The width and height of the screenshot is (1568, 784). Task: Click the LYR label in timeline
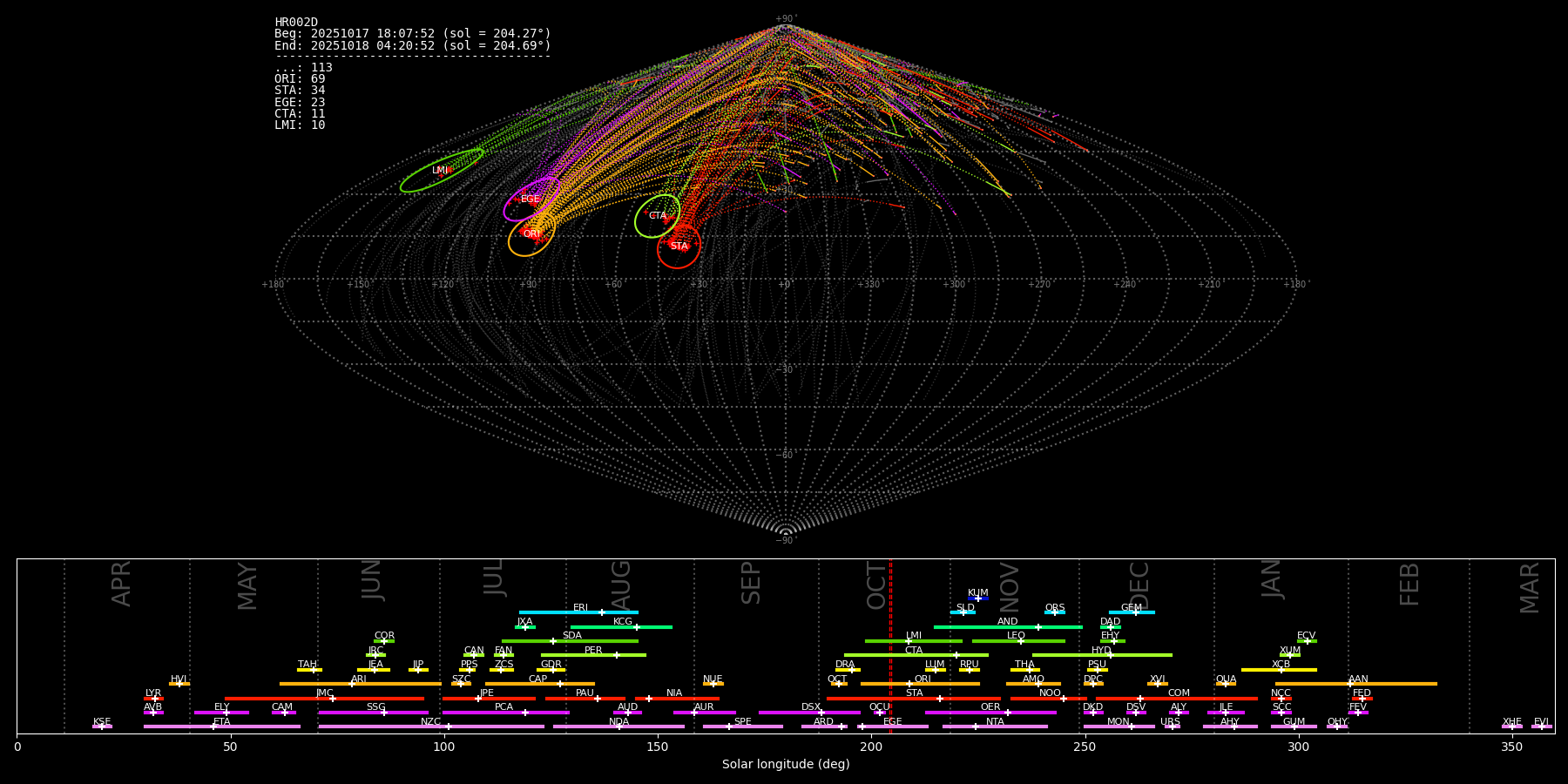pos(153,693)
